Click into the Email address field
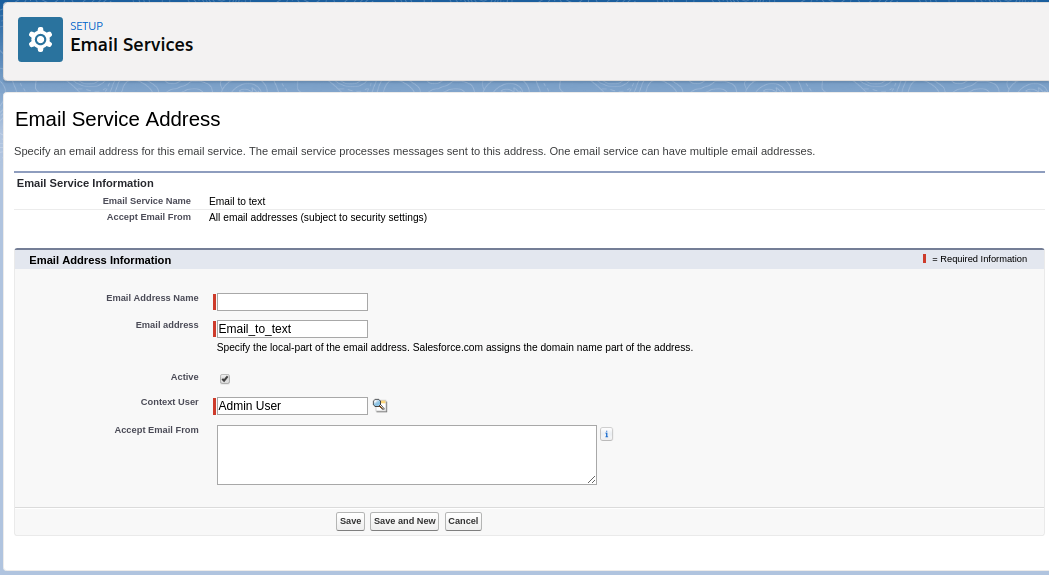The width and height of the screenshot is (1049, 575). (x=292, y=329)
